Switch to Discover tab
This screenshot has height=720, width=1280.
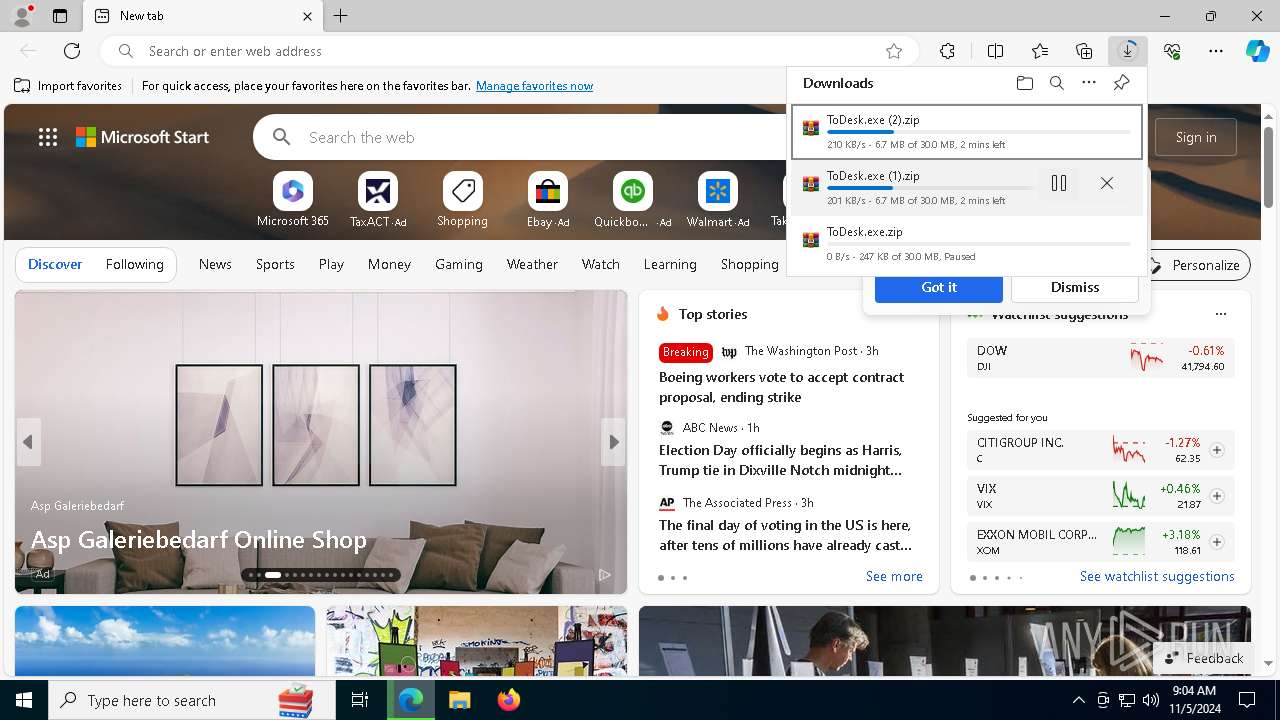click(x=55, y=264)
